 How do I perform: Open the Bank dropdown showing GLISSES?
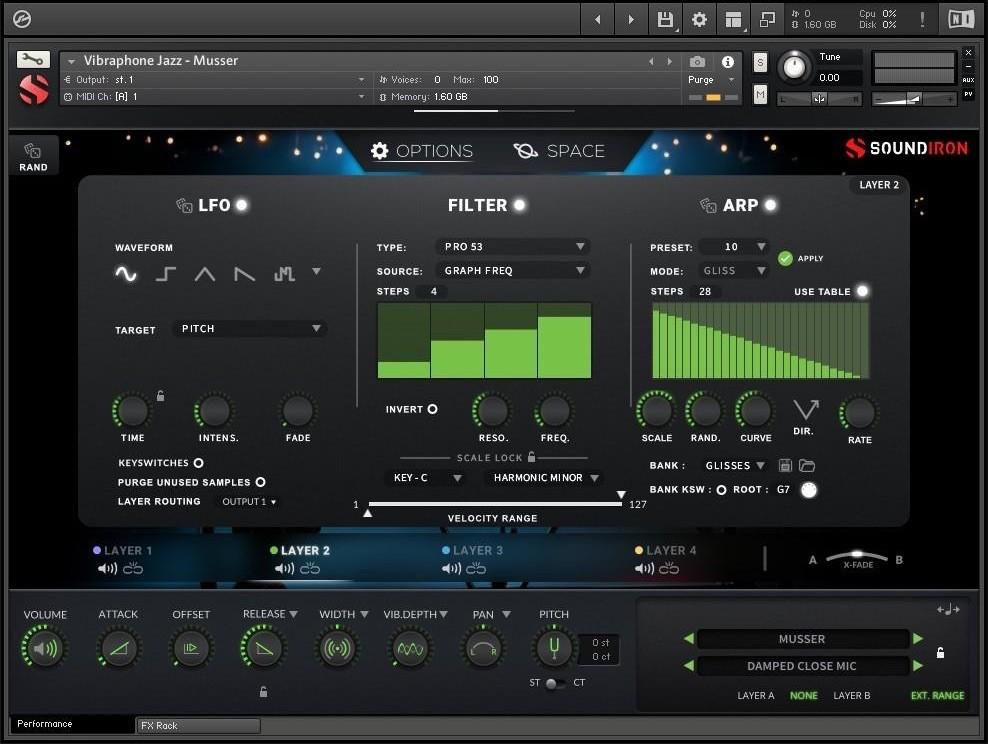pyautogui.click(x=735, y=465)
